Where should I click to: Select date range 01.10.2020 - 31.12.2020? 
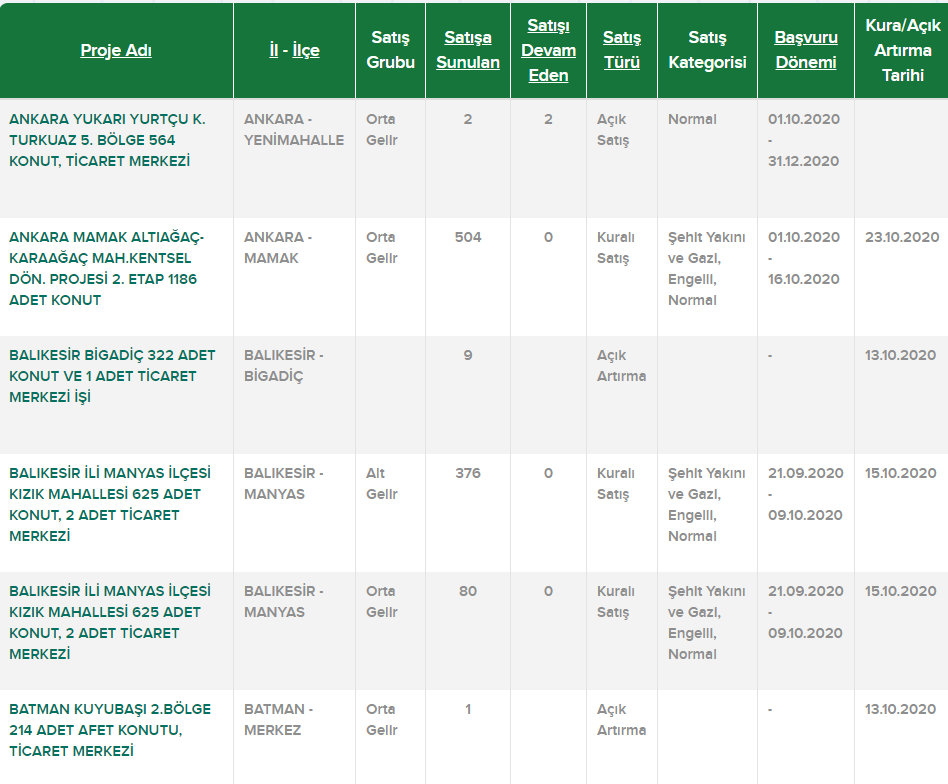[804, 140]
